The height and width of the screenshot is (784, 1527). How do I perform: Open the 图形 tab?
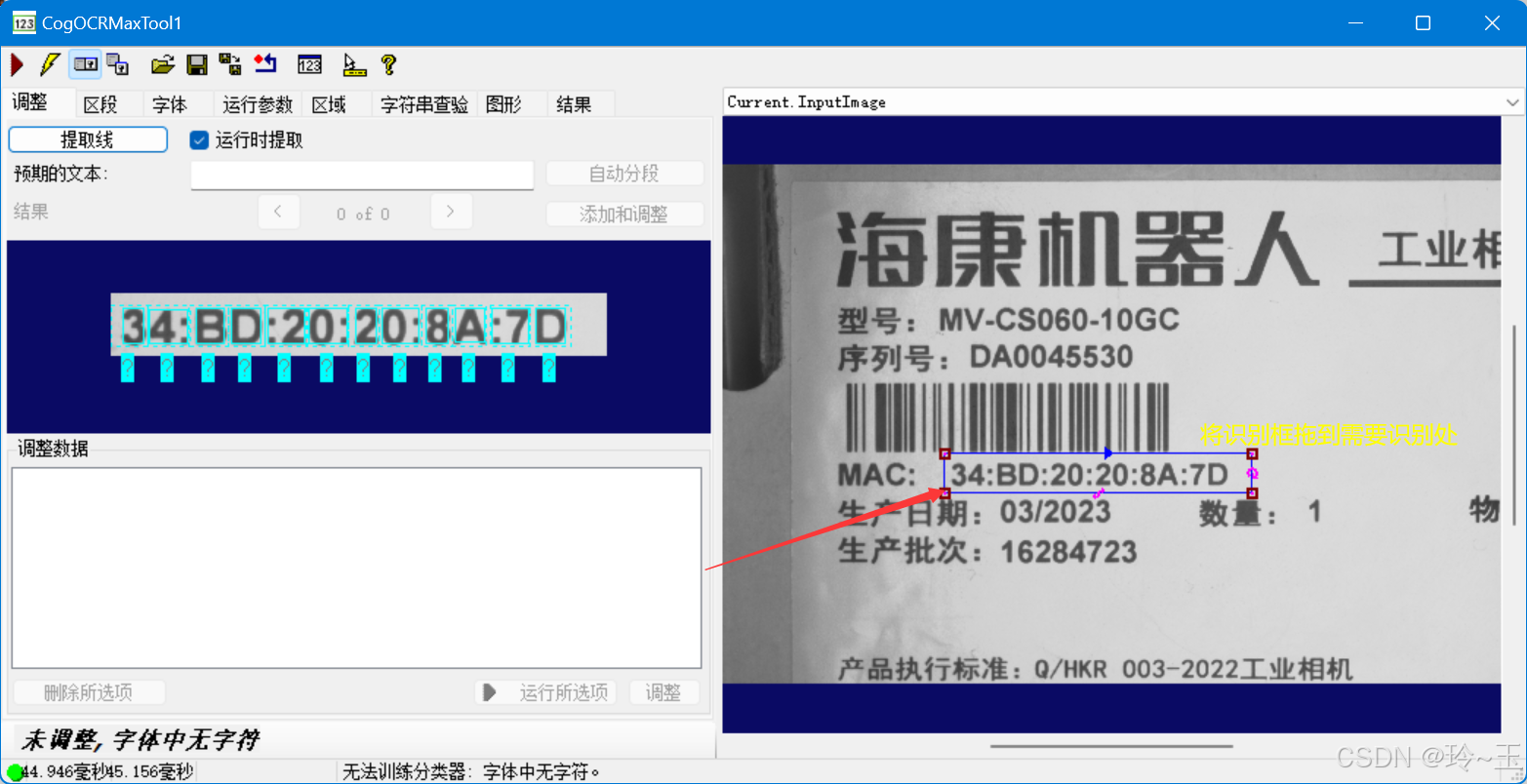[x=503, y=104]
